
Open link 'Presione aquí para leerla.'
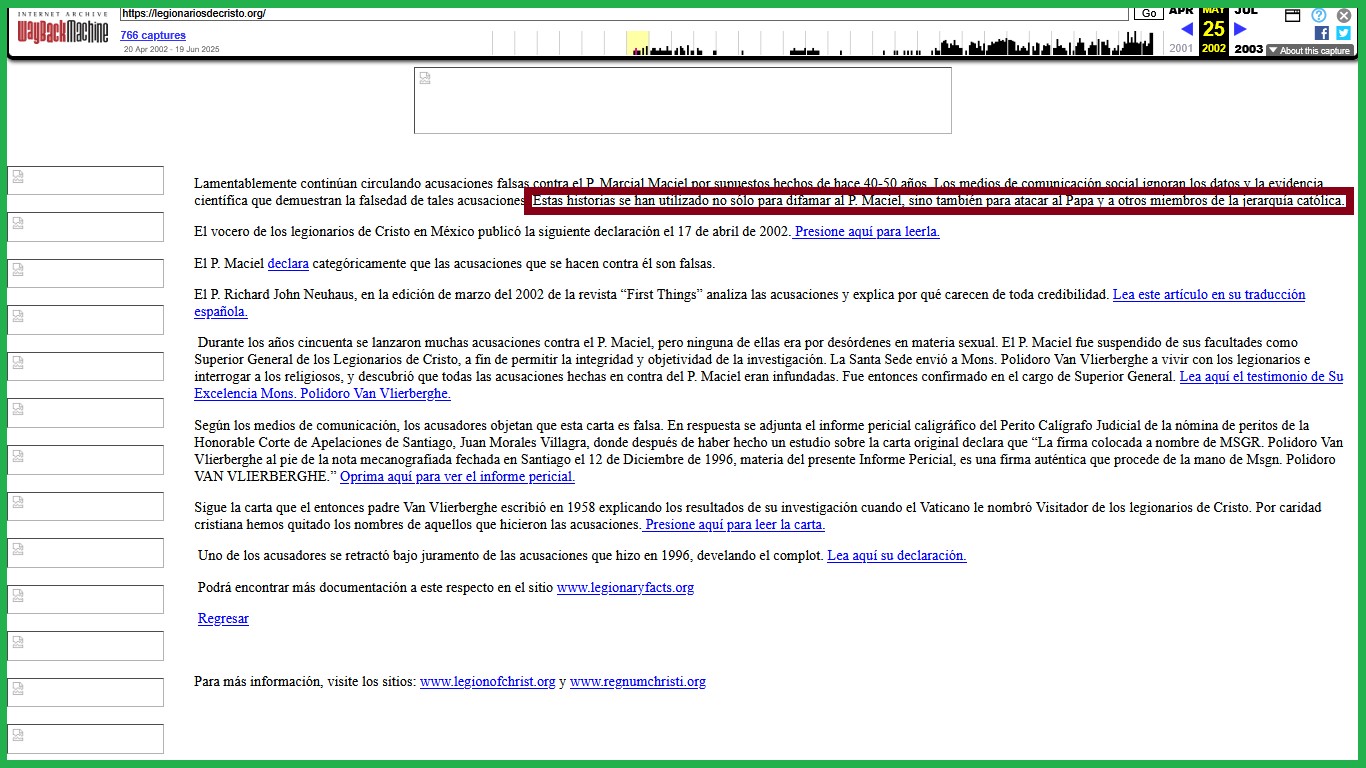[x=866, y=232]
